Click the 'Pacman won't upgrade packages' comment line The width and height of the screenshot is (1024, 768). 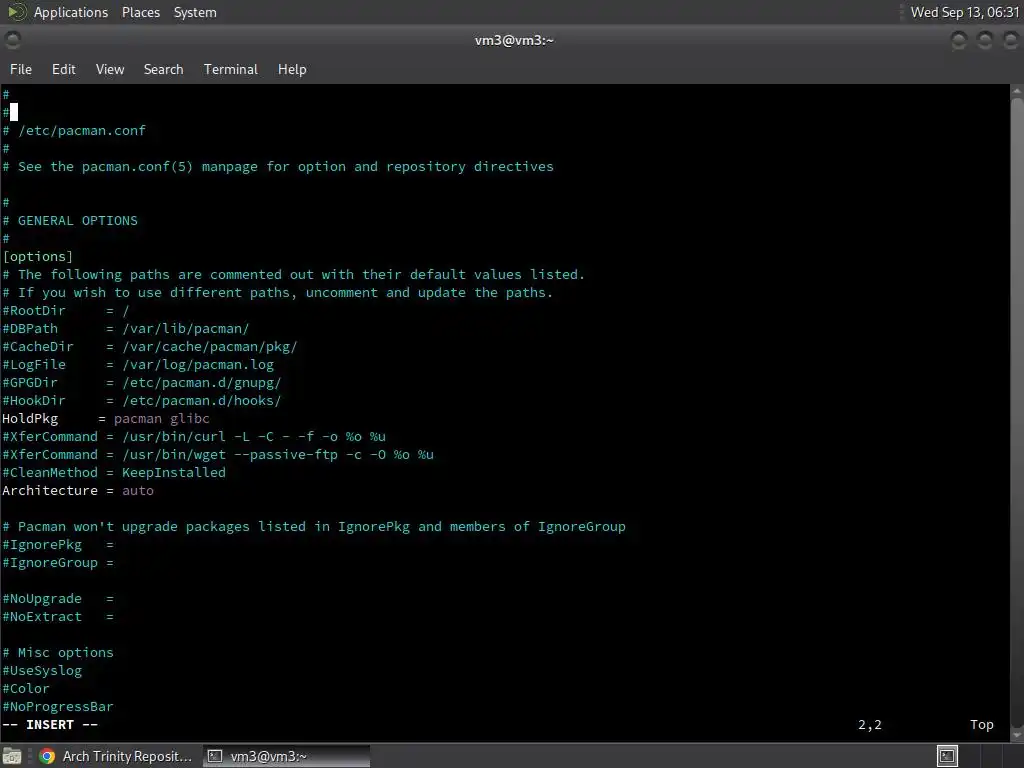click(x=313, y=526)
